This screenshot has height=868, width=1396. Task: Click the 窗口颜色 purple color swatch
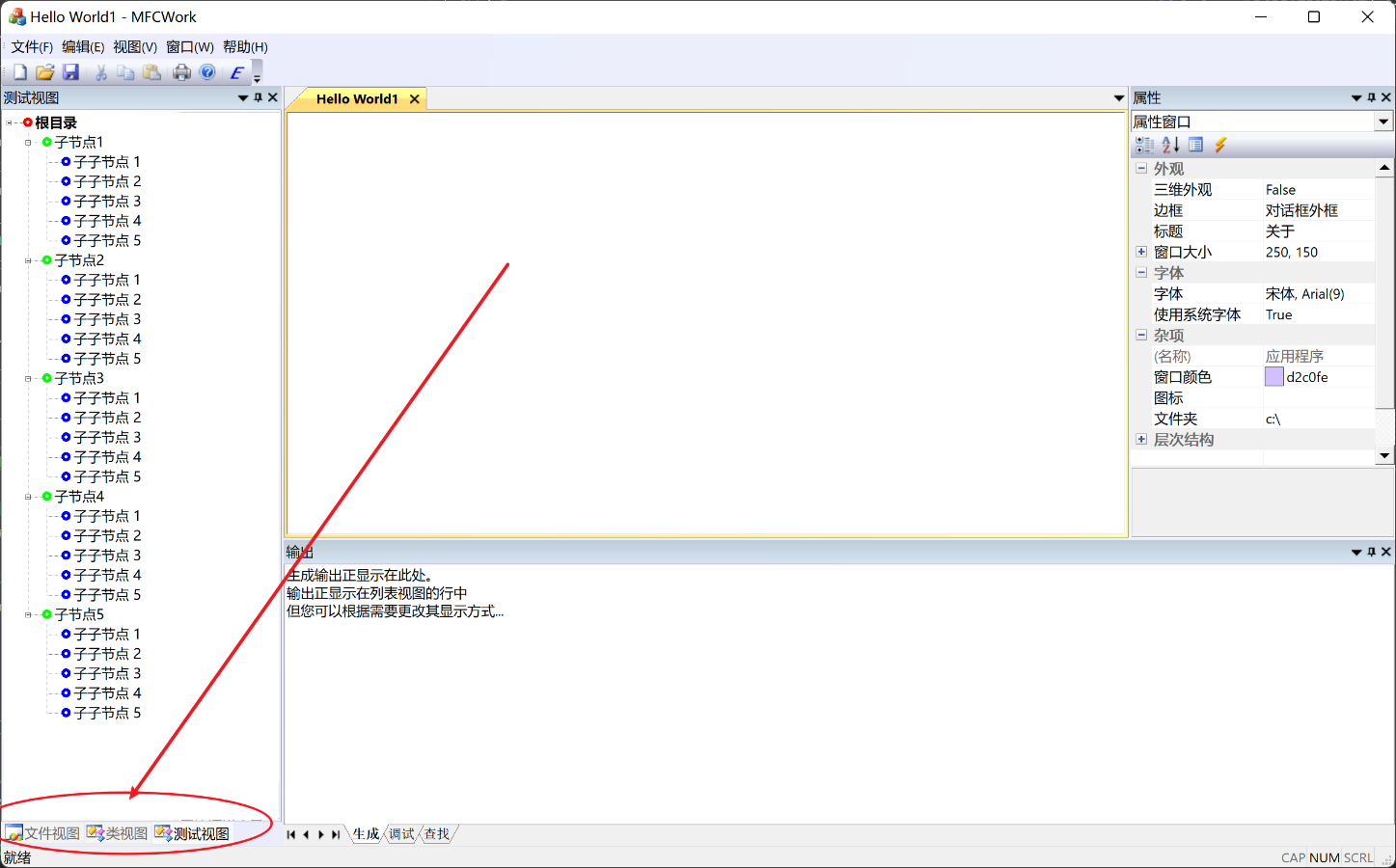pyautogui.click(x=1273, y=377)
